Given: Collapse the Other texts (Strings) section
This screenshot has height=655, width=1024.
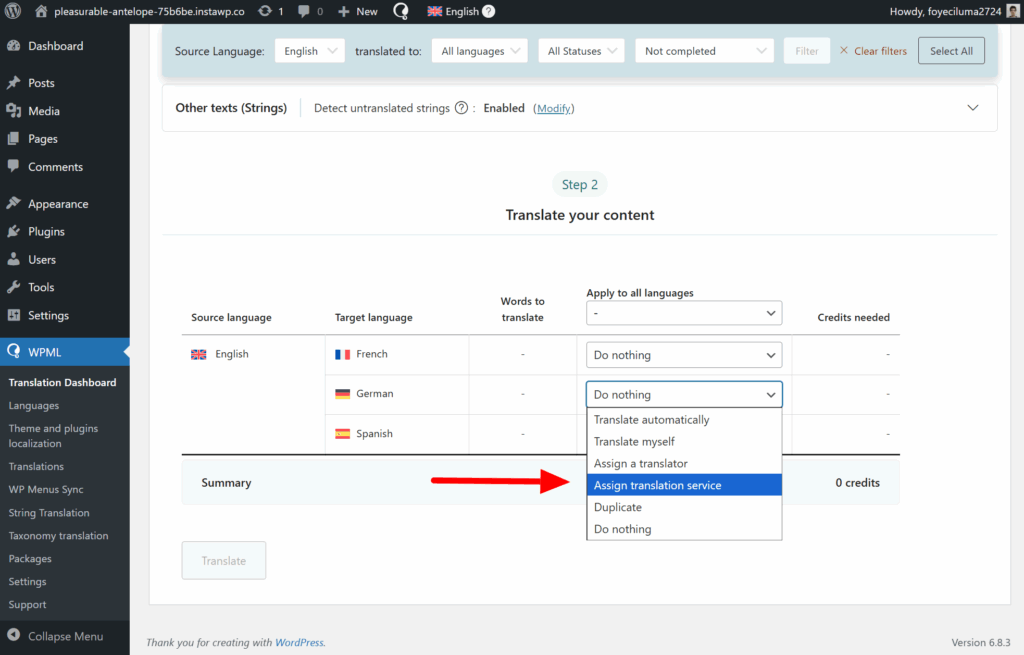Looking at the screenshot, I should click(972, 107).
